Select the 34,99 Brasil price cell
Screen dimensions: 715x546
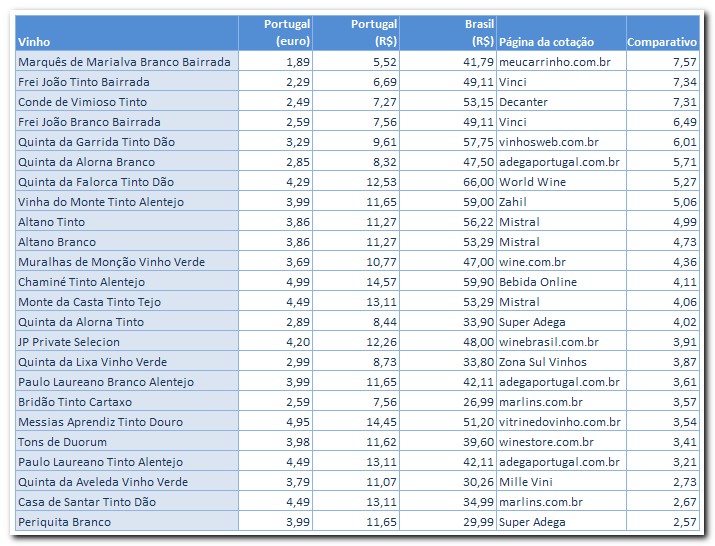448,502
